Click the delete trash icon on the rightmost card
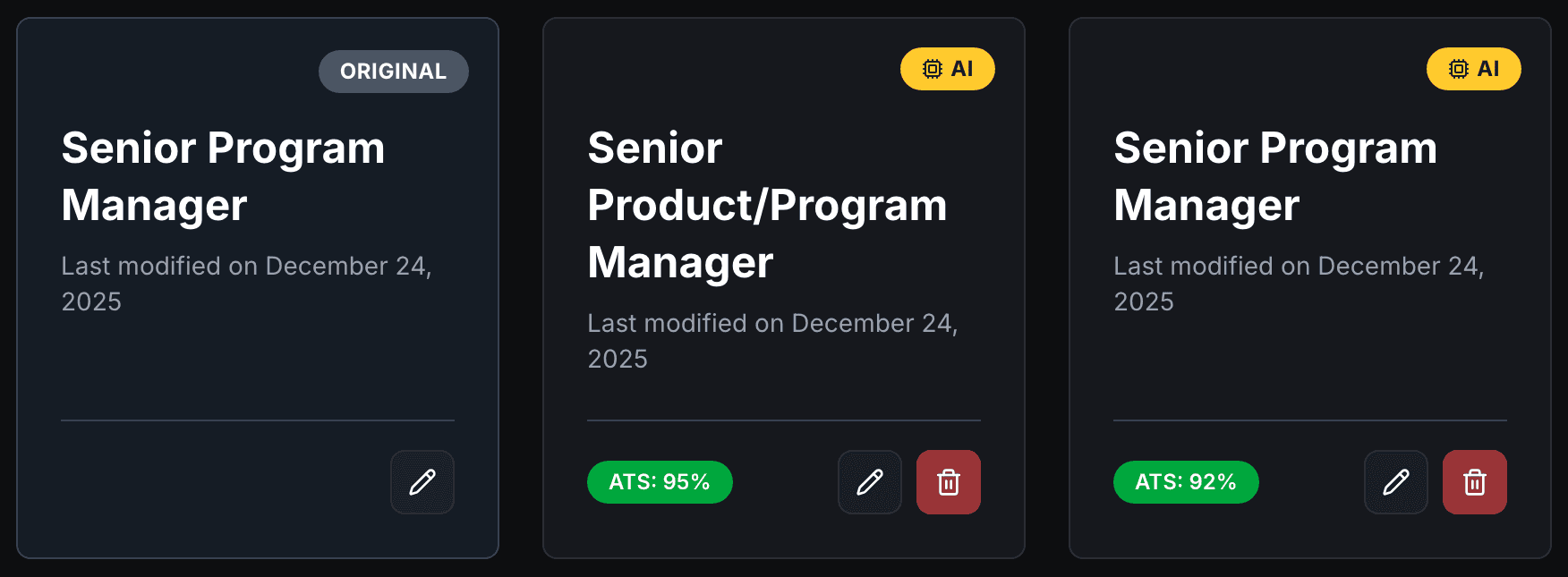 coord(1474,482)
